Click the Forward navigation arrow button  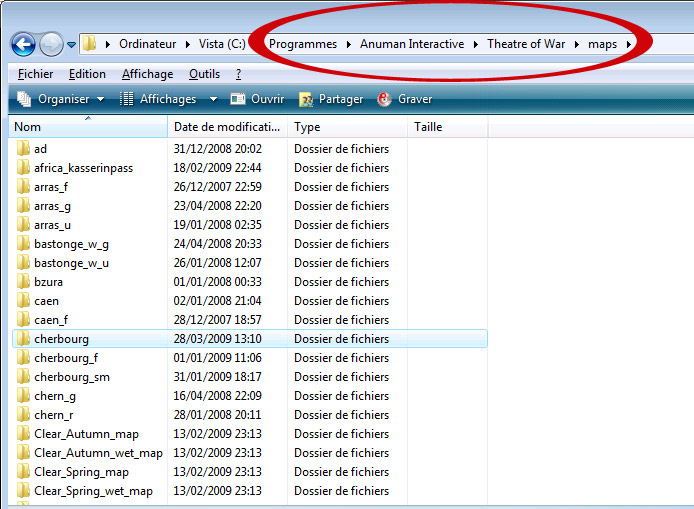[x=51, y=44]
